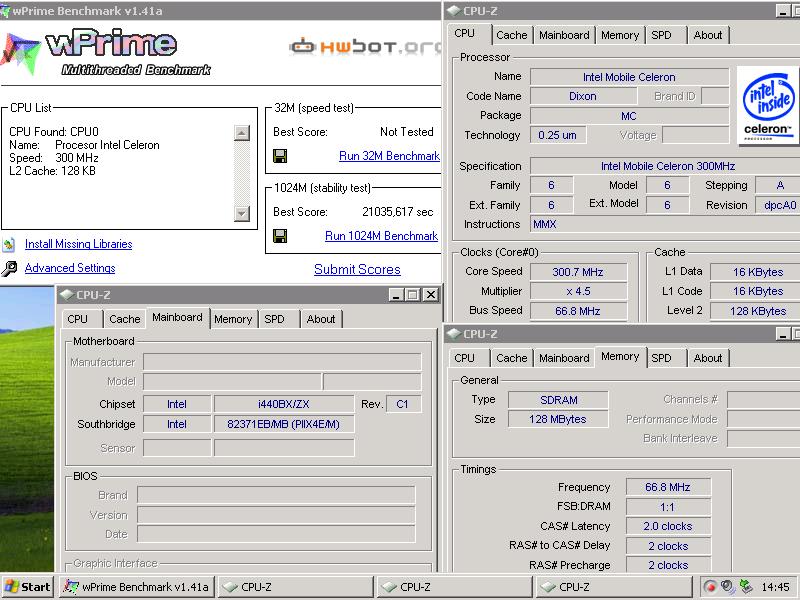Select the third CPU-Z taskbar button
The width and height of the screenshot is (800, 600).
point(613,587)
